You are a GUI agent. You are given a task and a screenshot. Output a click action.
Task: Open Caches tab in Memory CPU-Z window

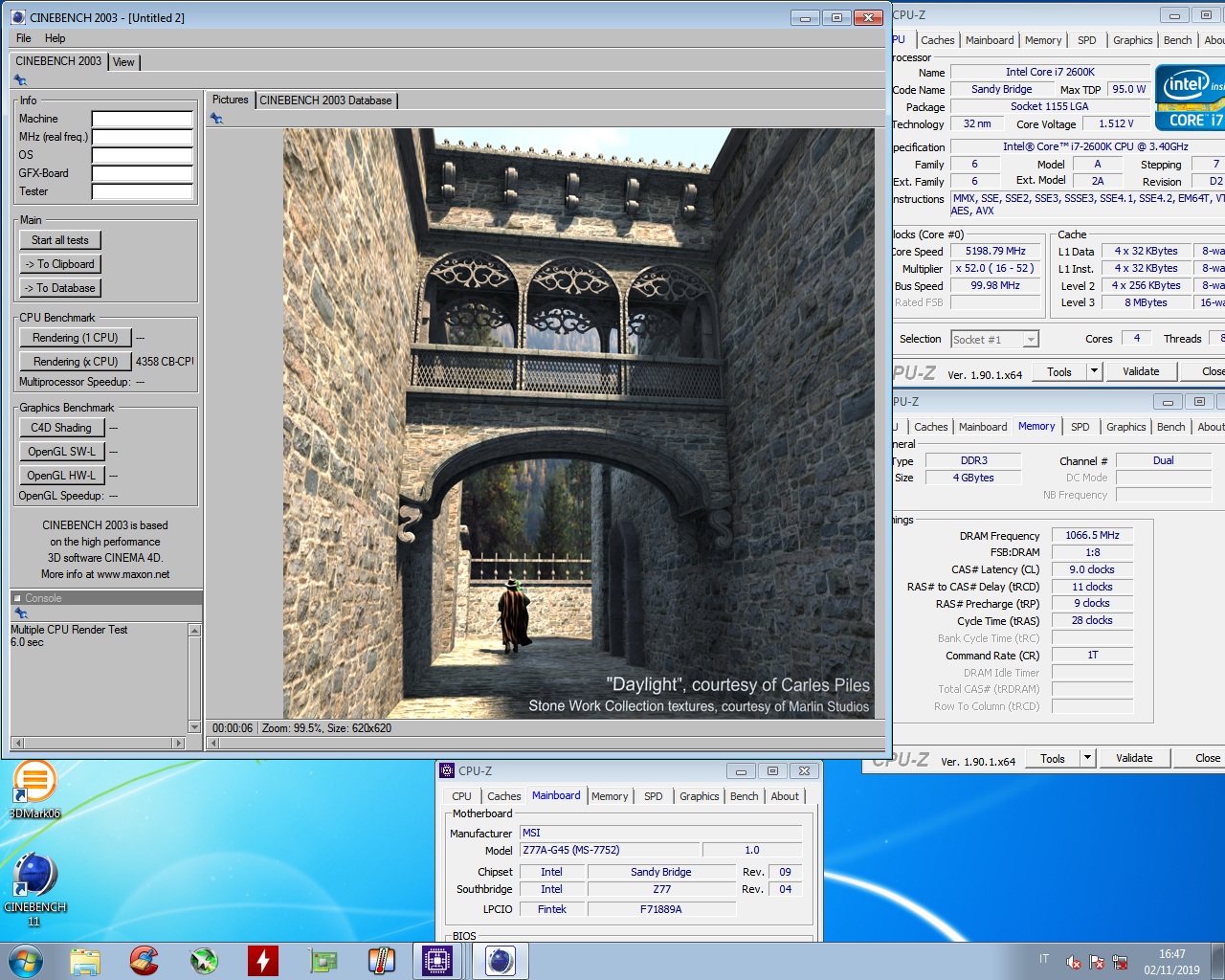click(x=930, y=427)
